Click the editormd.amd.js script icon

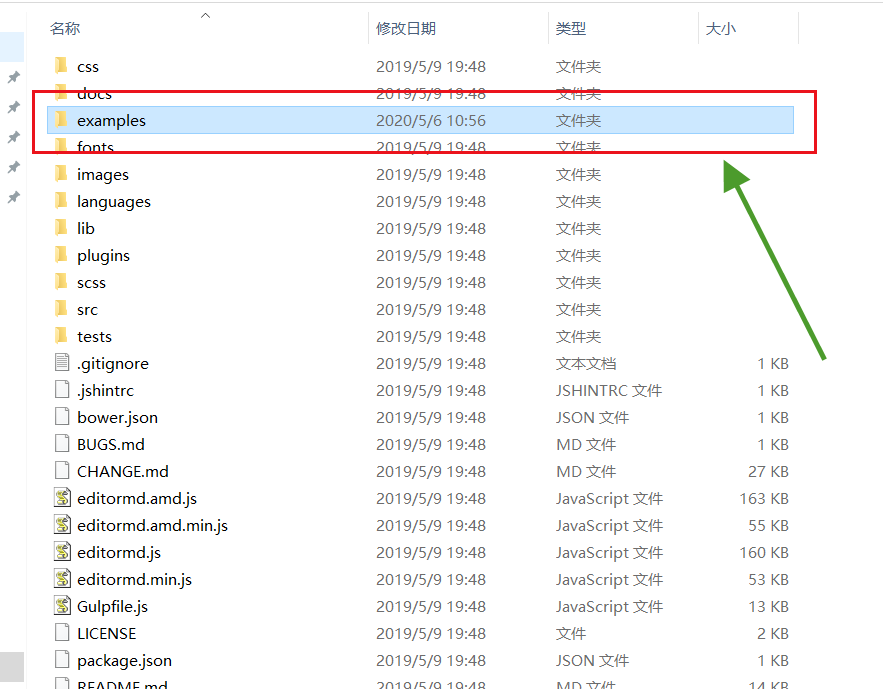[x=63, y=498]
